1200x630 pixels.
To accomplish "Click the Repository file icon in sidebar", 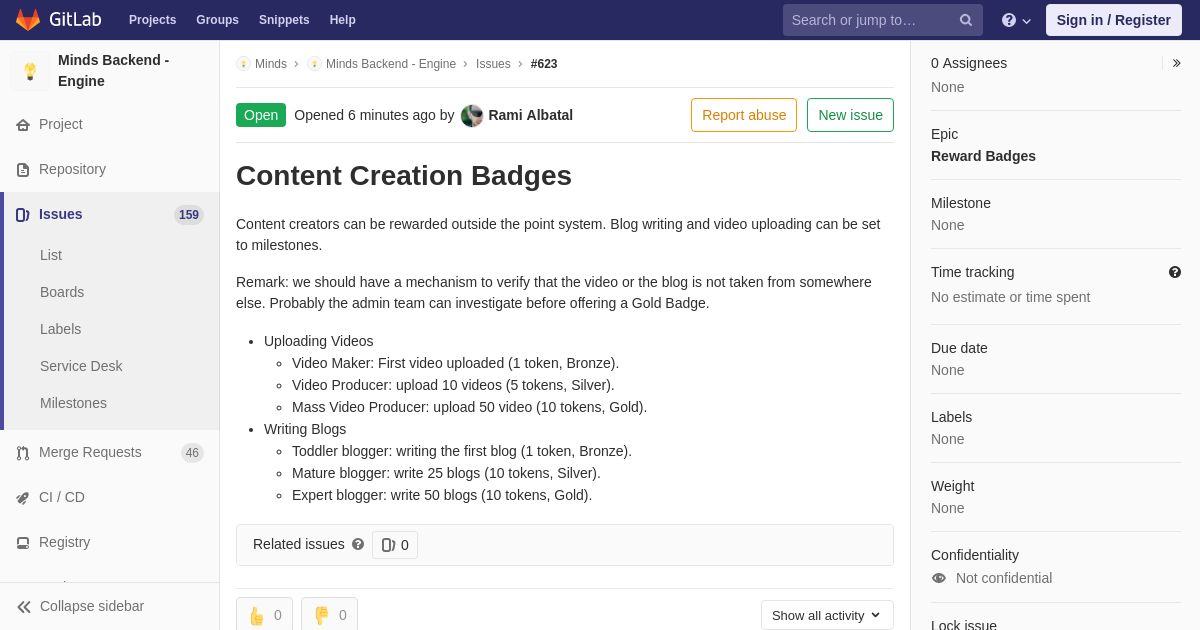I will [23, 170].
